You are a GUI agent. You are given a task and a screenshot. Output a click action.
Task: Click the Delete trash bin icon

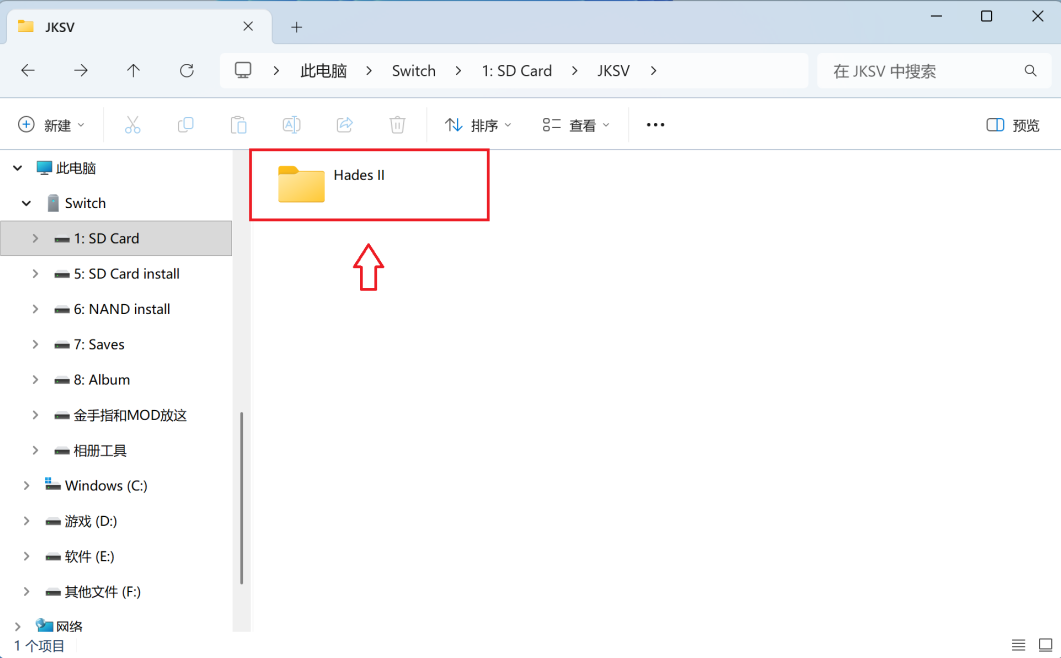[x=397, y=125]
